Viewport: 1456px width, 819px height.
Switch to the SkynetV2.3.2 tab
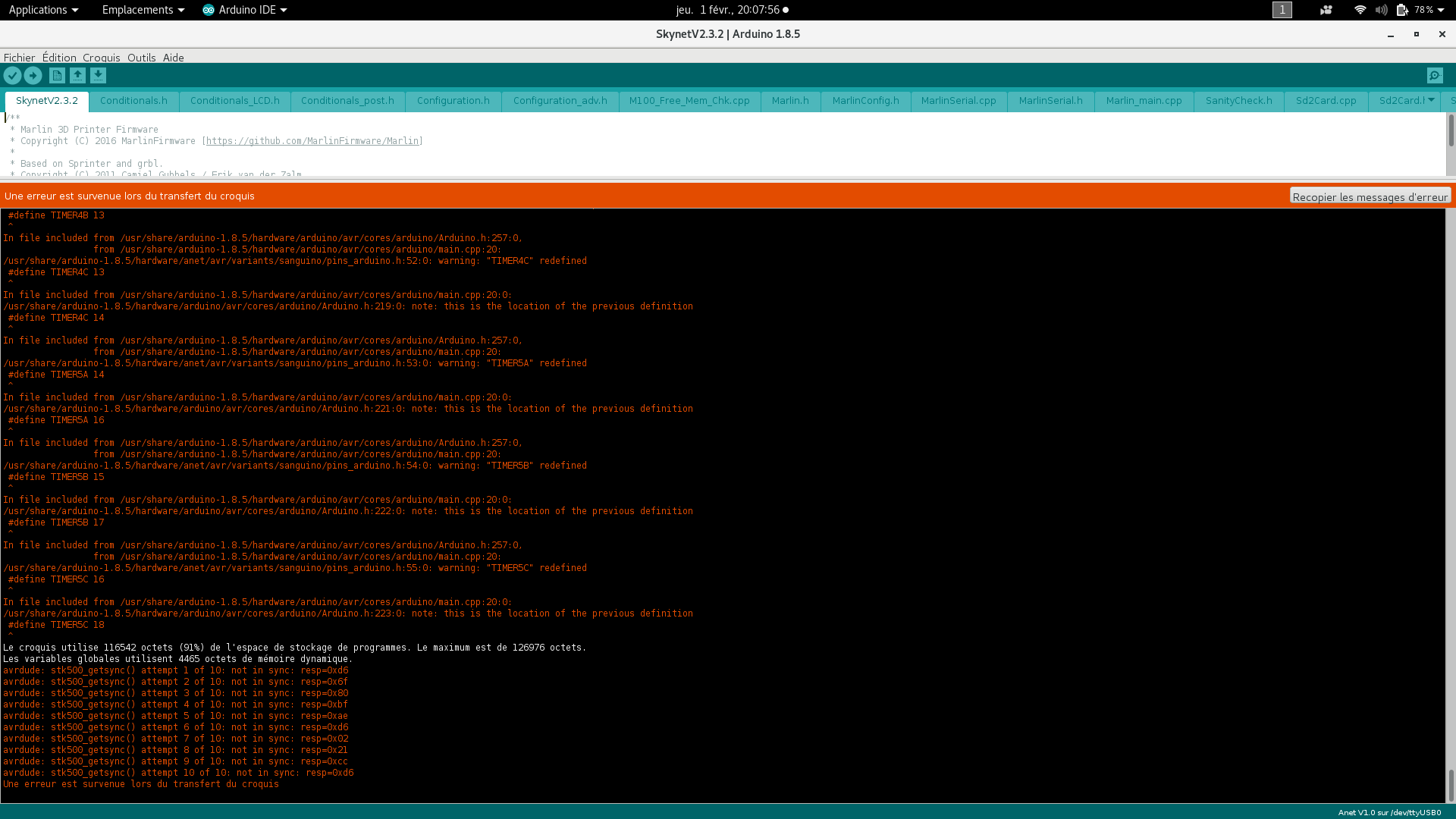[x=47, y=101]
